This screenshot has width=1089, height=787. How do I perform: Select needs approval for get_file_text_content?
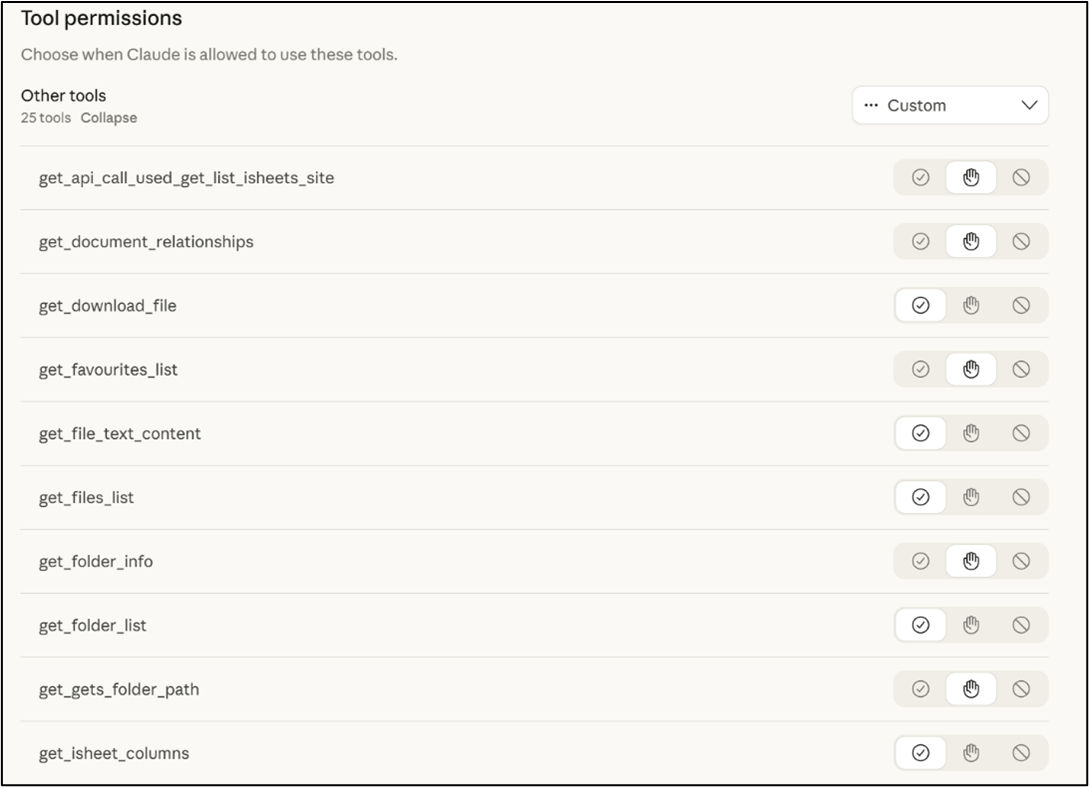(971, 434)
